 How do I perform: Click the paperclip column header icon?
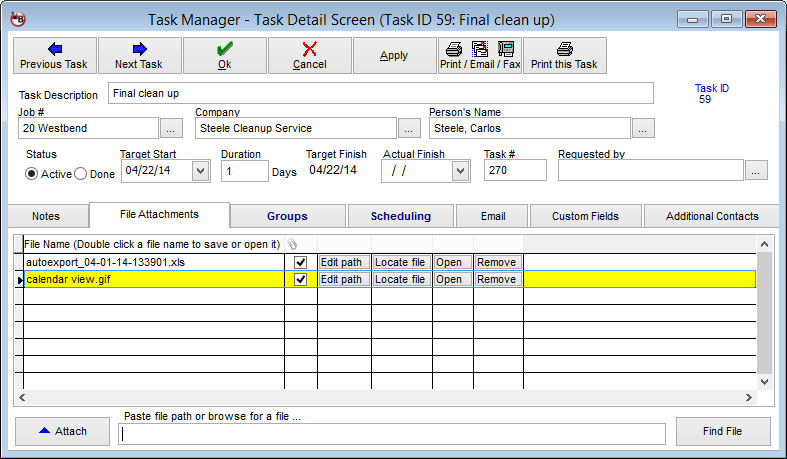(x=292, y=244)
